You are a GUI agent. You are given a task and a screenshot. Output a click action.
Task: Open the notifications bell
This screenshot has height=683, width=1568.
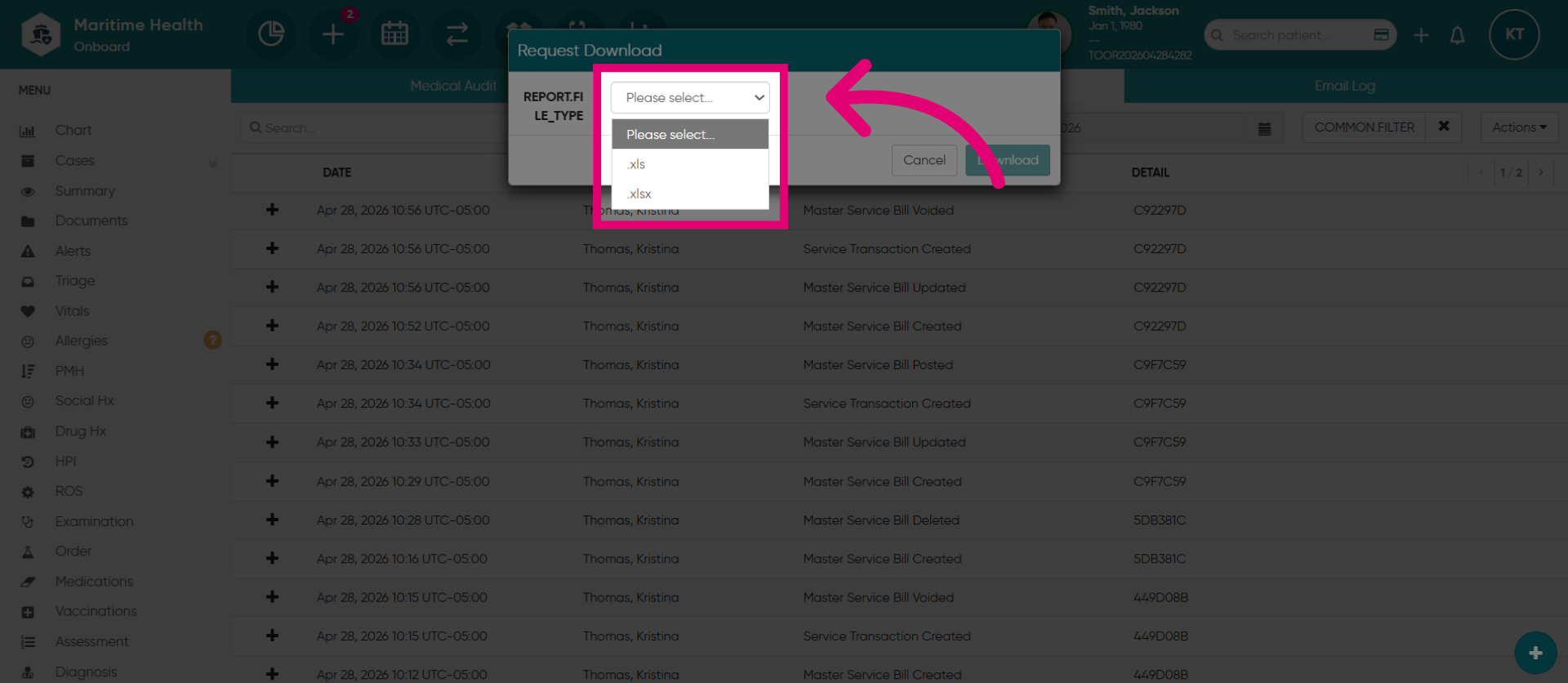click(x=1457, y=35)
